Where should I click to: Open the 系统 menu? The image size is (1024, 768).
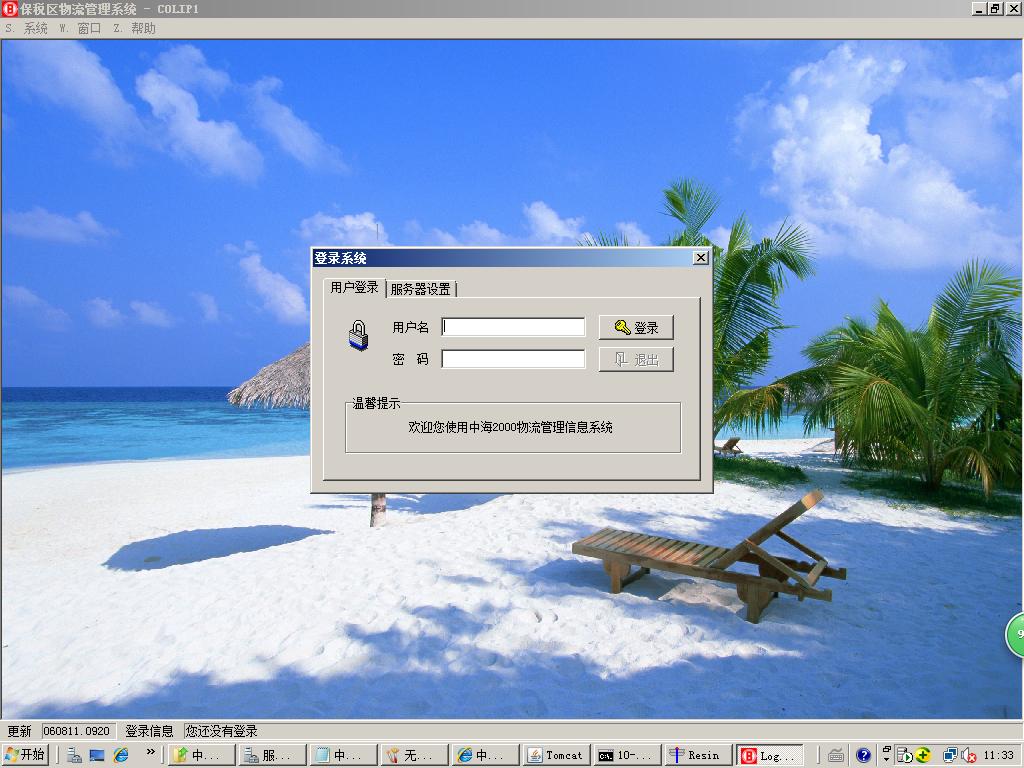[35, 28]
